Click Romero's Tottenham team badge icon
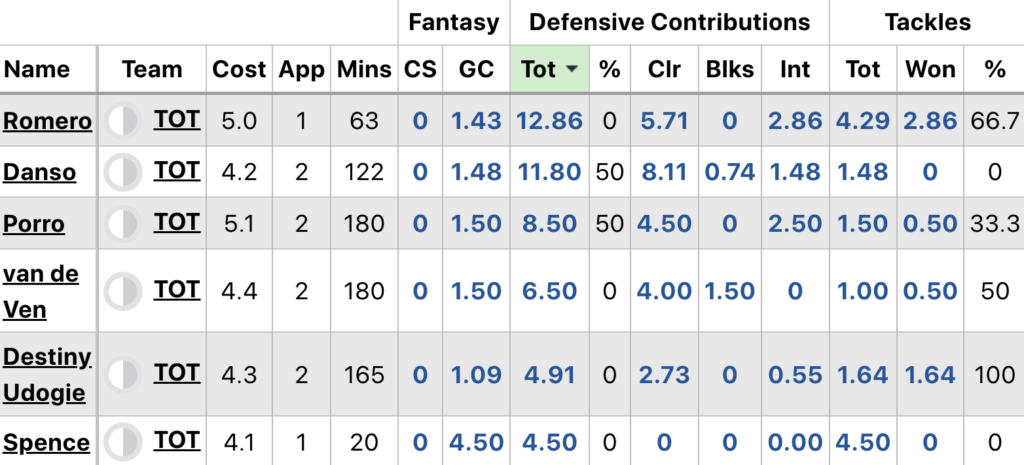The image size is (1024, 465). click(123, 121)
